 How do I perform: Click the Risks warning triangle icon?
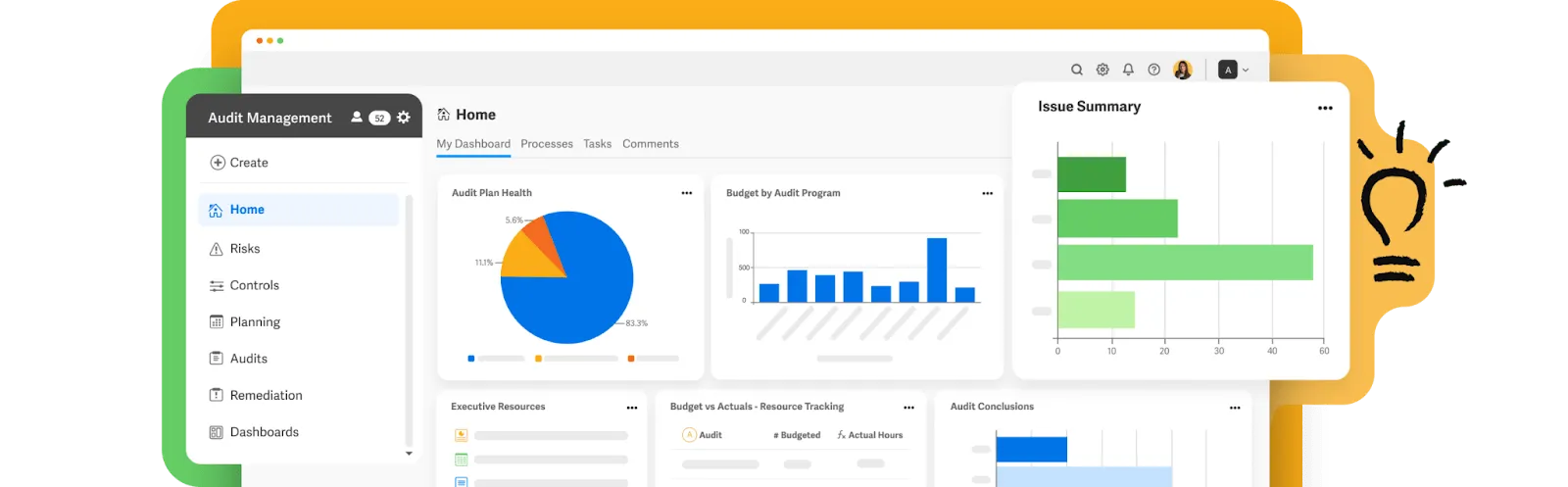coord(217,249)
